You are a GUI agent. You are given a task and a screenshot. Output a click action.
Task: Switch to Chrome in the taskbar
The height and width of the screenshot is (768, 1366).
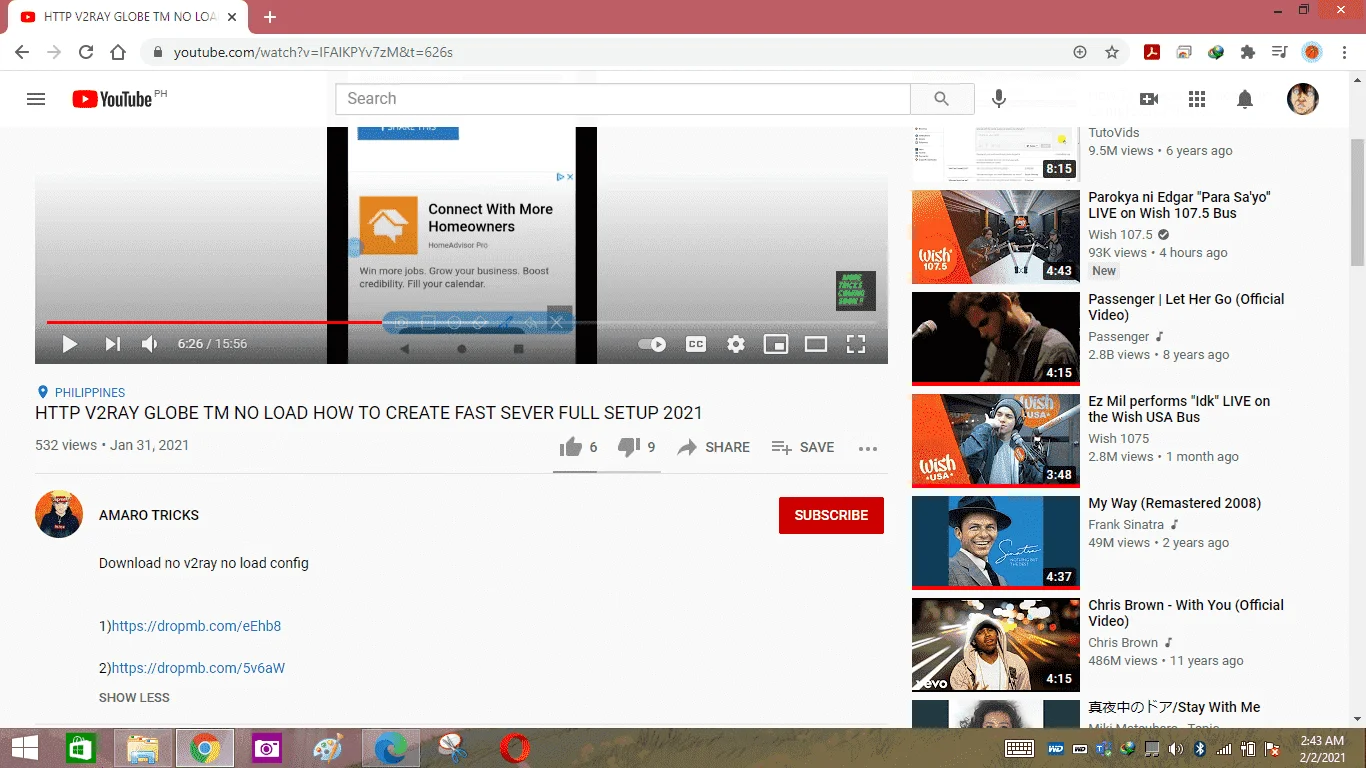click(x=205, y=748)
